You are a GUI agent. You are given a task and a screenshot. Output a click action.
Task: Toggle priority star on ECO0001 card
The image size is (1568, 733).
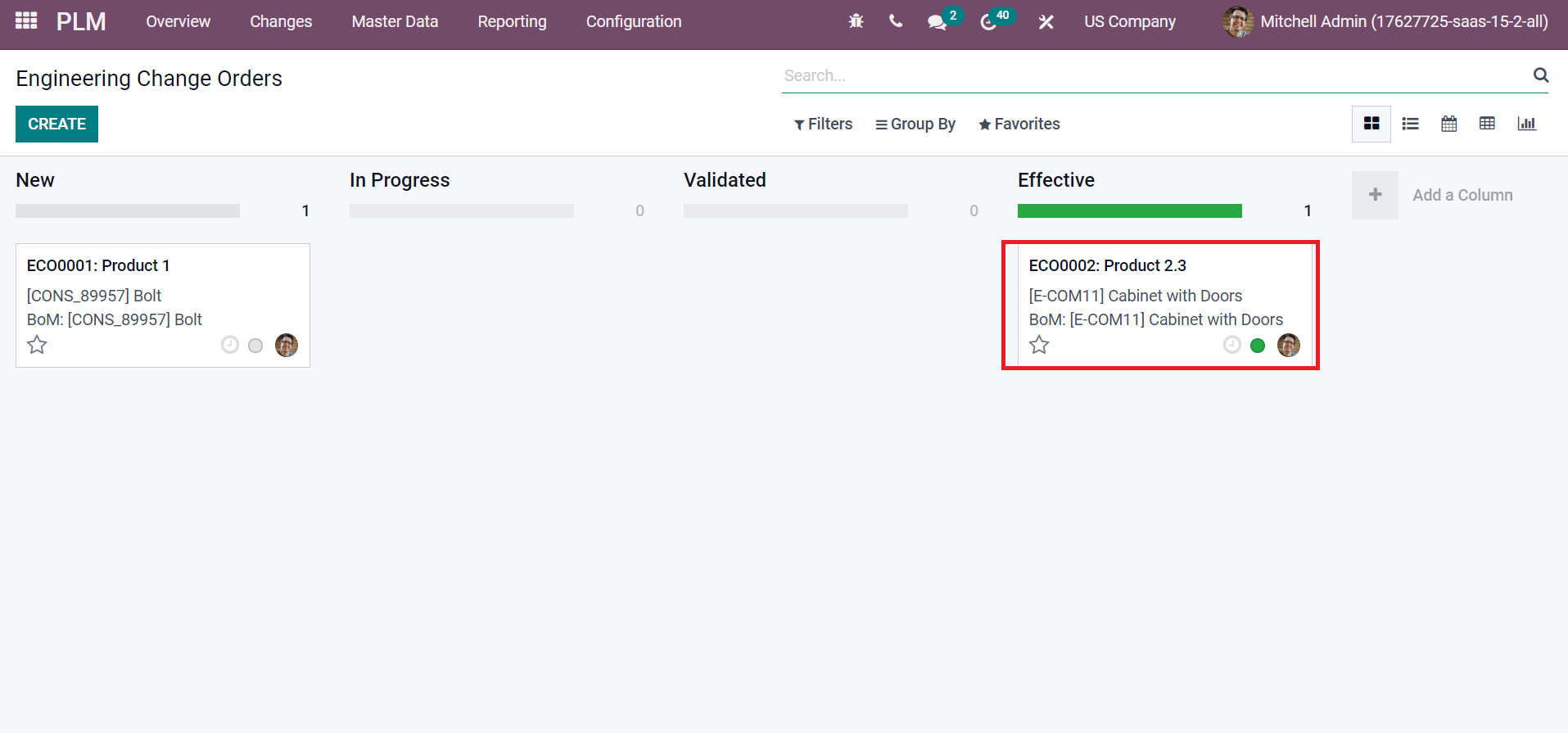(37, 345)
